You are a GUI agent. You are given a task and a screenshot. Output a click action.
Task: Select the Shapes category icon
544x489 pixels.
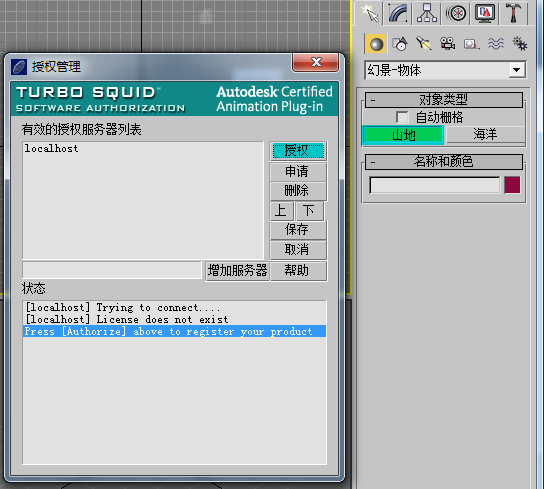pyautogui.click(x=400, y=44)
